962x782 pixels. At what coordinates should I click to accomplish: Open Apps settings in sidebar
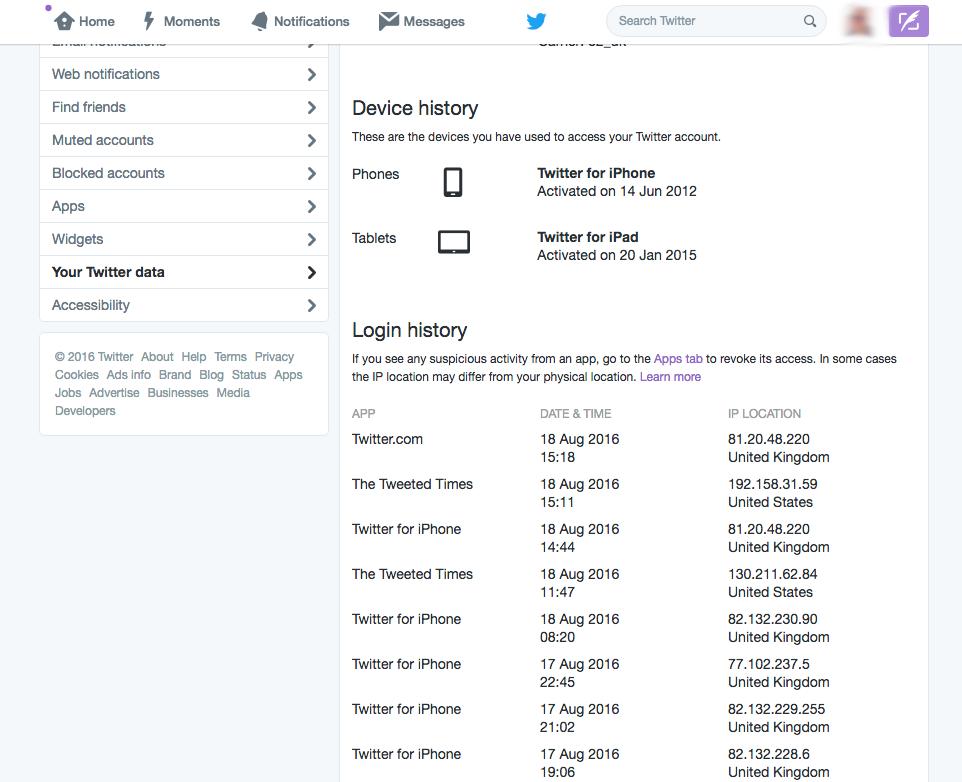pos(184,207)
